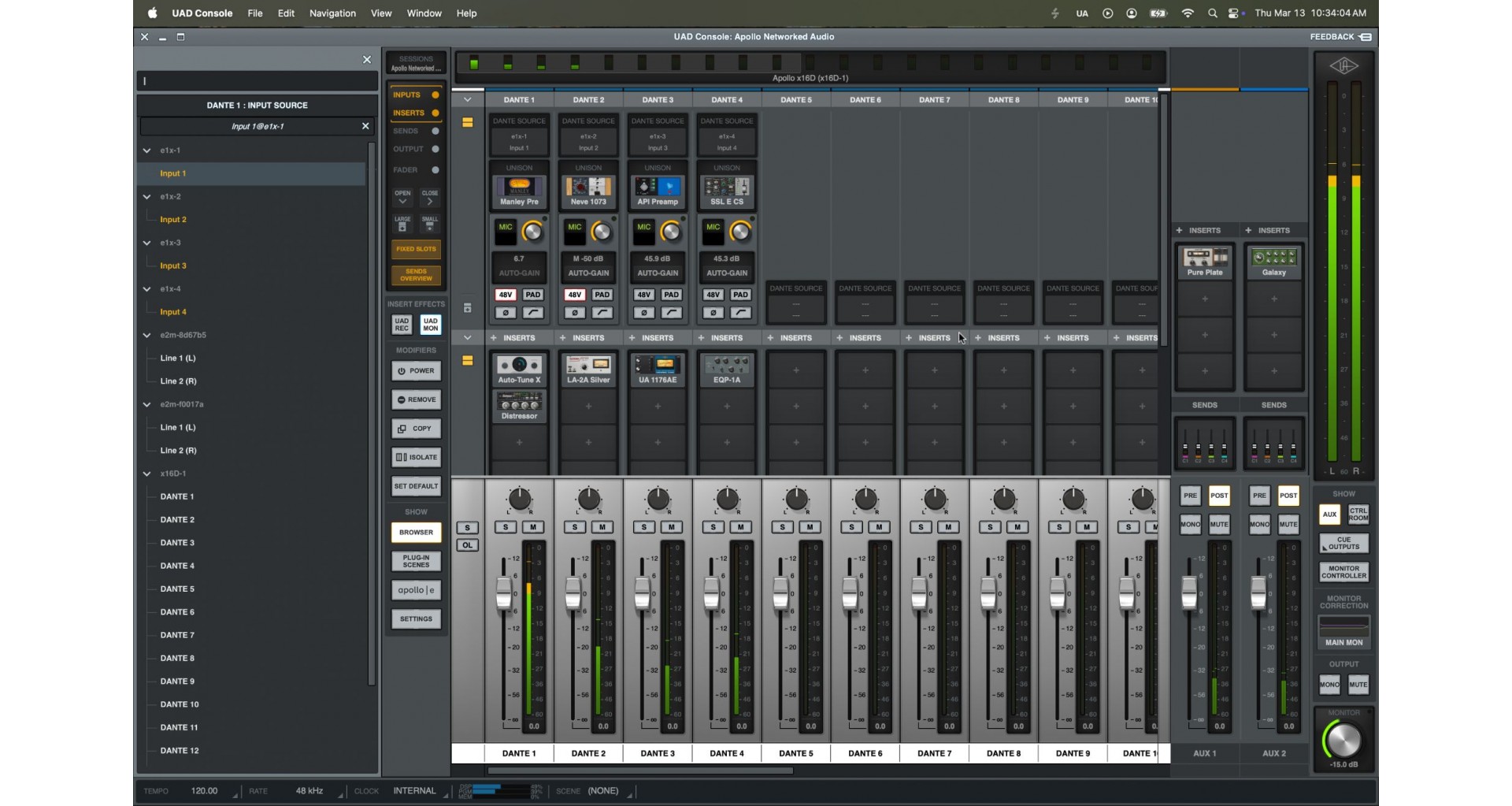Open the Window menu
The image size is (1512, 806).
(x=424, y=13)
